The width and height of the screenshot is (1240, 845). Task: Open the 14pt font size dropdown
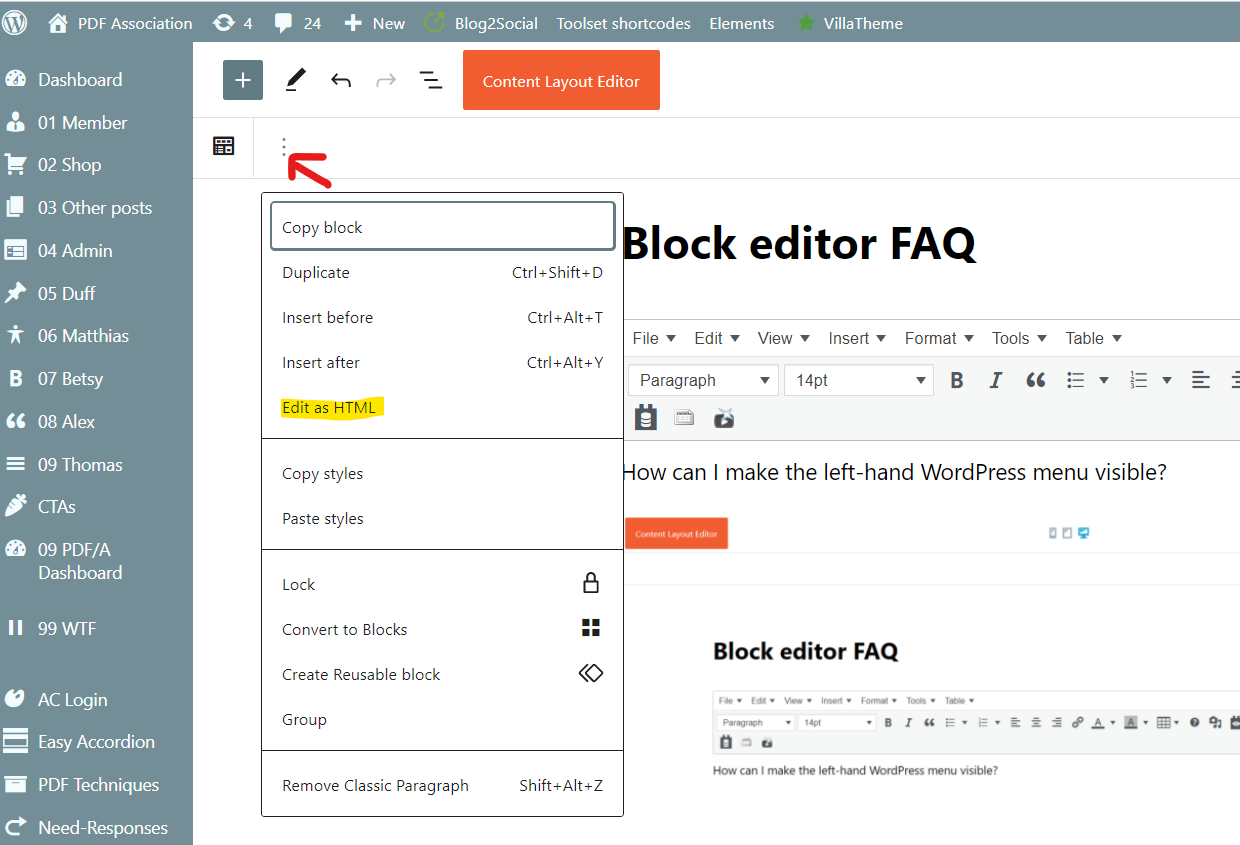coord(858,380)
